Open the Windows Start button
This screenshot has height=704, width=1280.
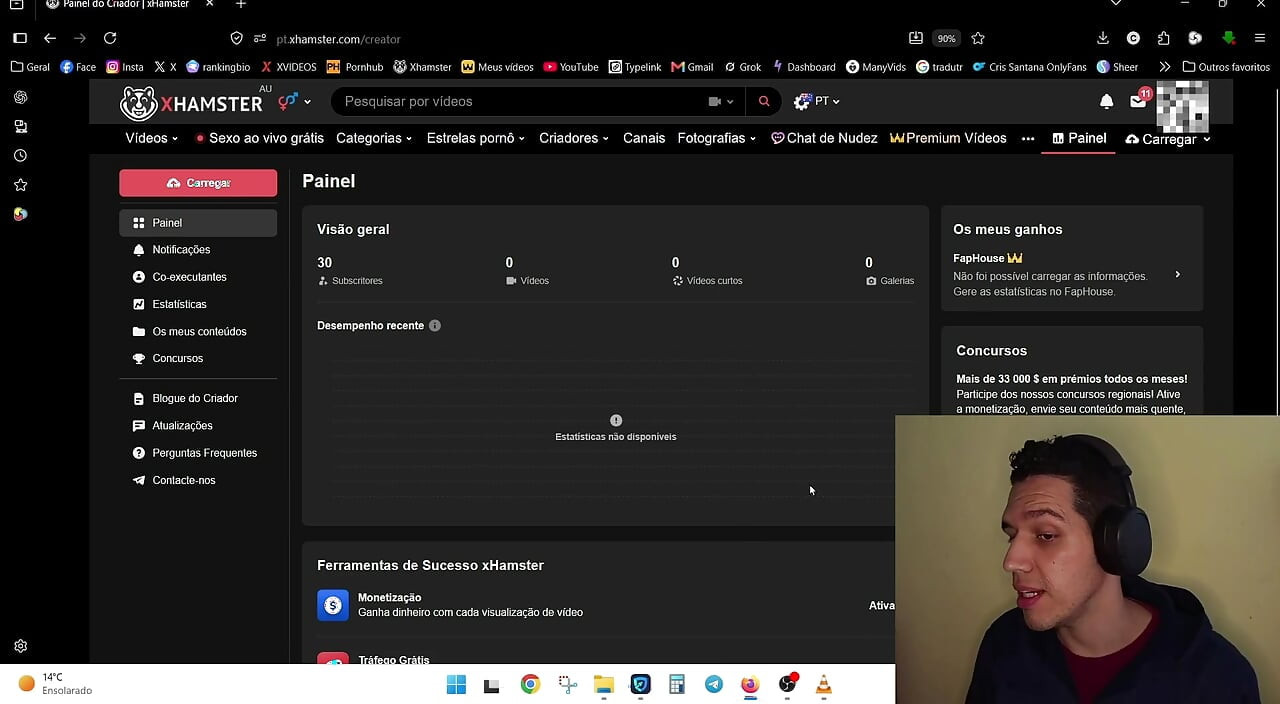[456, 685]
